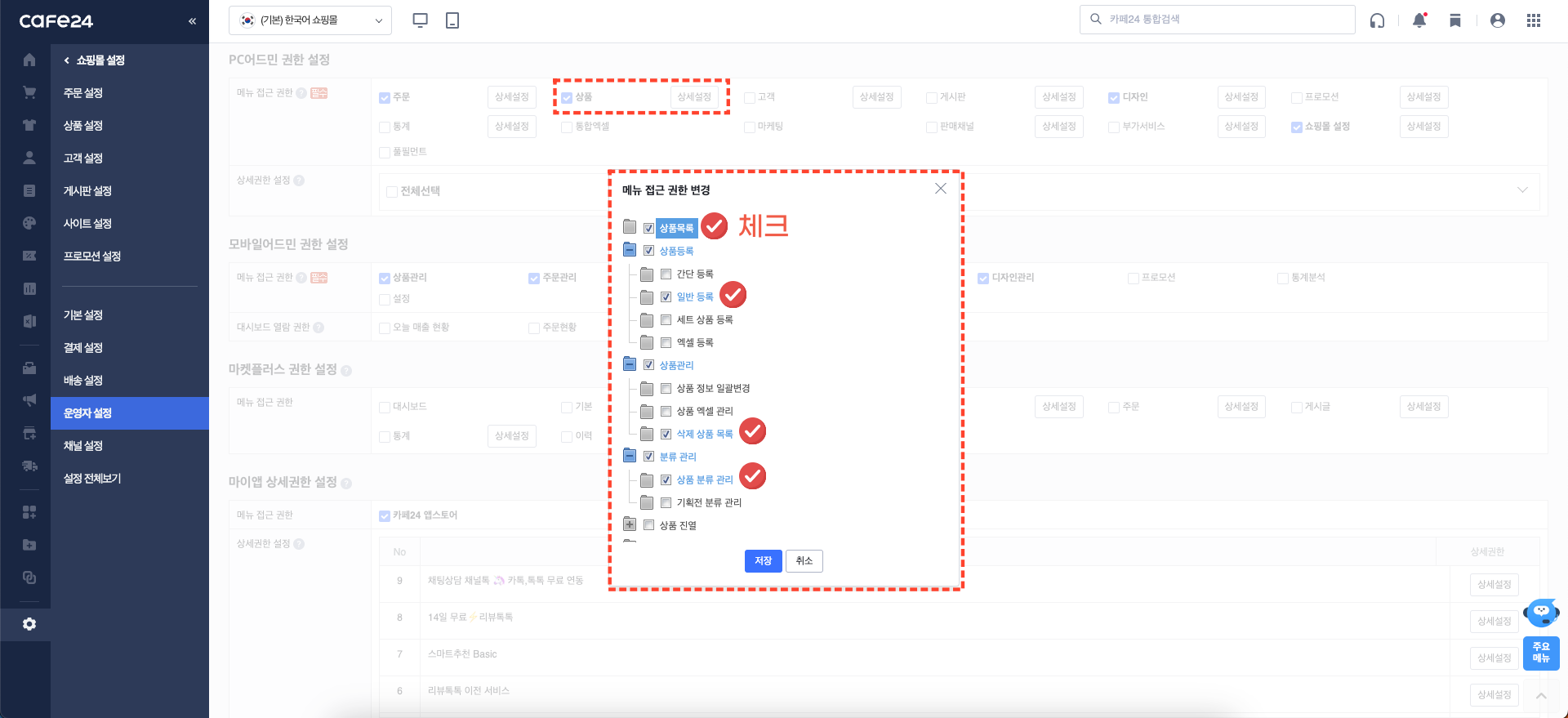Viewport: 1568px width, 718px height.
Task: Click the 주요 메뉴 floating button
Action: 1541,653
